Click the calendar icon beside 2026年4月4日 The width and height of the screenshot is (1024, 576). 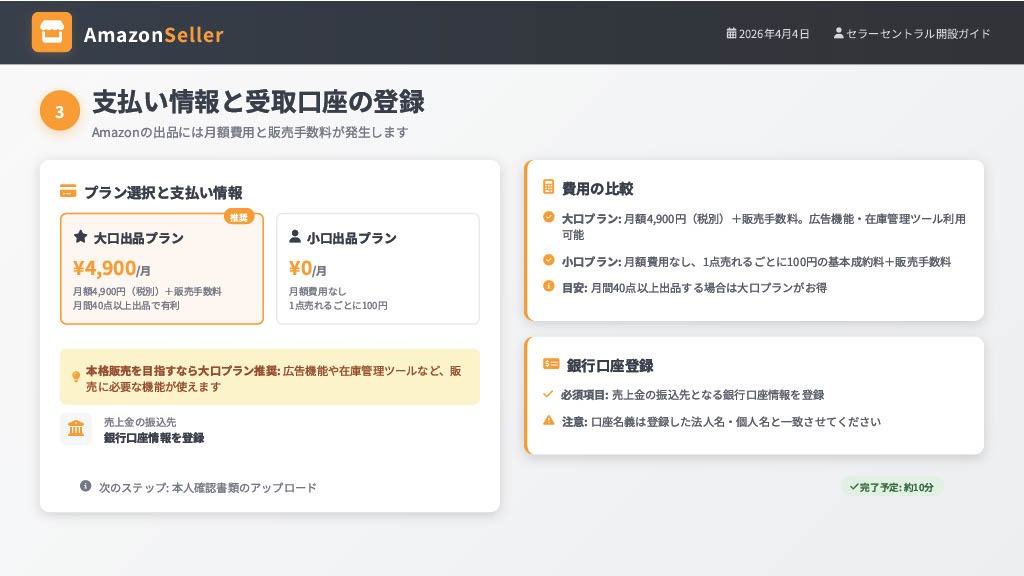731,34
